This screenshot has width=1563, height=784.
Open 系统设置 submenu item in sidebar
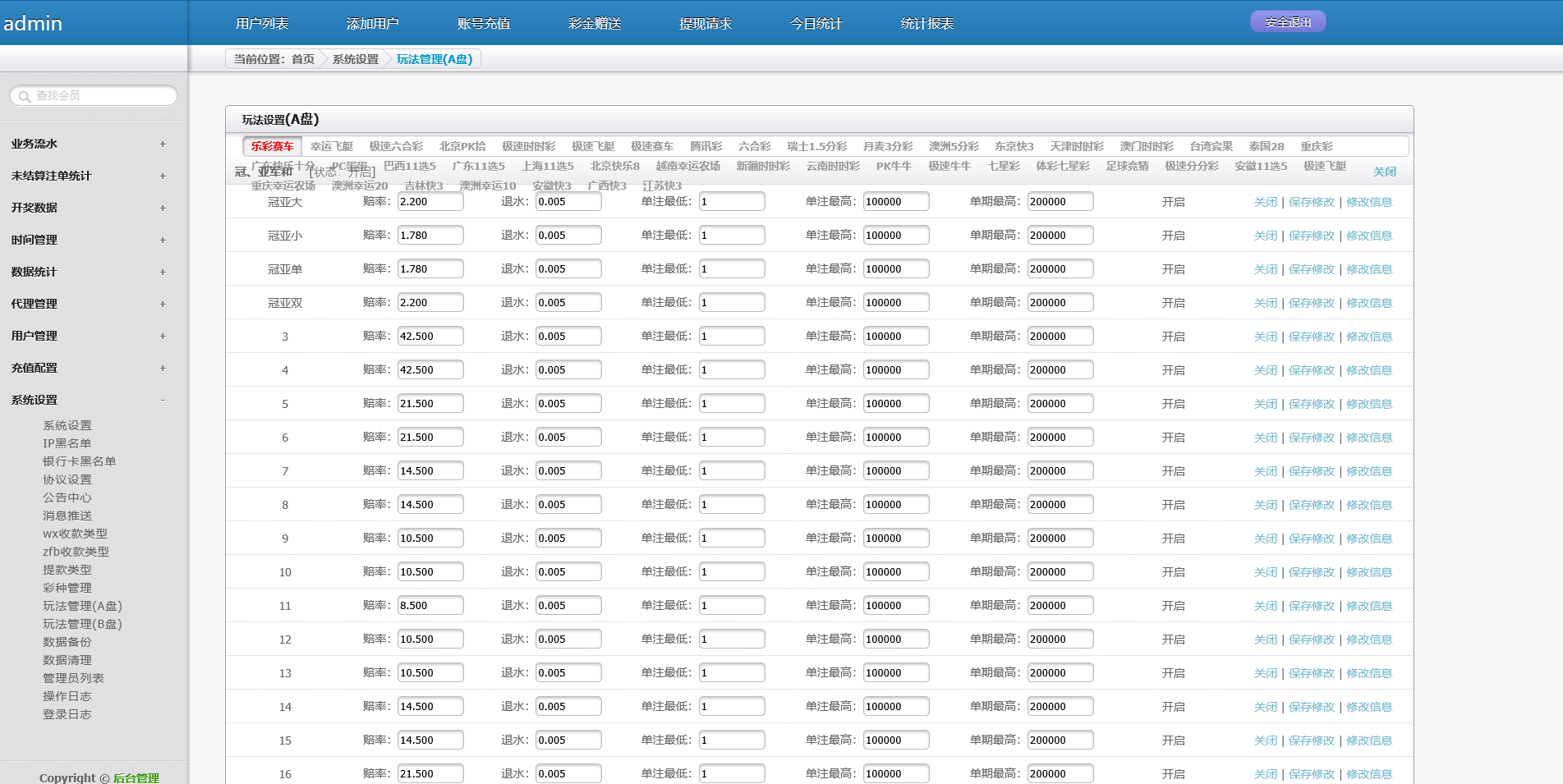click(x=67, y=425)
